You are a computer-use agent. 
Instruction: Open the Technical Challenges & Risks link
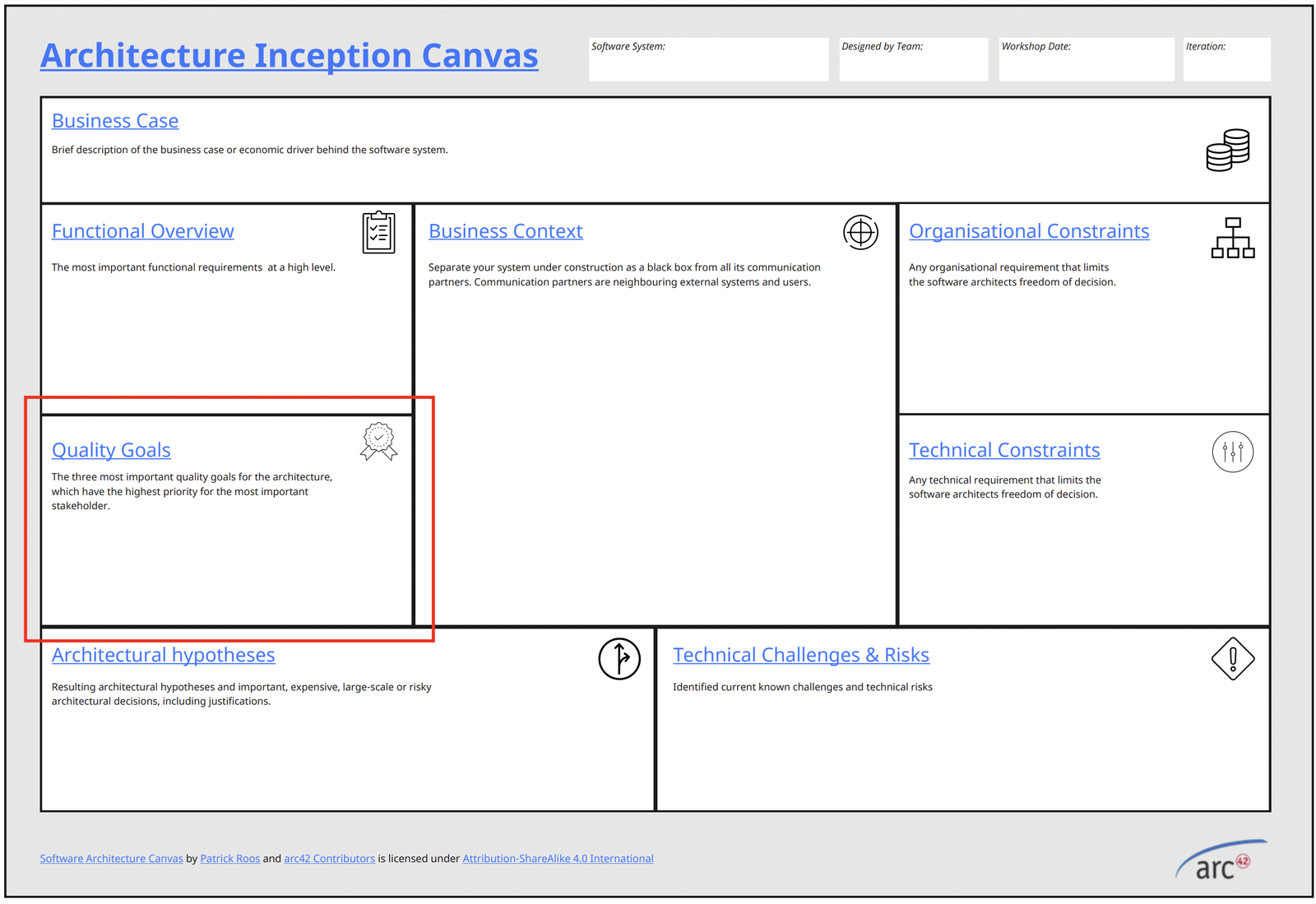click(801, 655)
